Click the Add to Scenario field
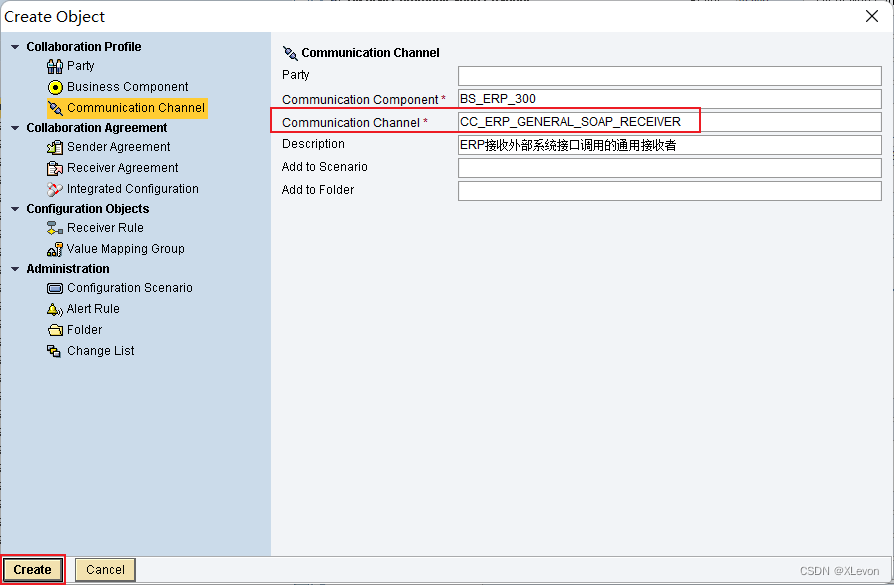Screen dimensions: 894x585 tap(668, 166)
